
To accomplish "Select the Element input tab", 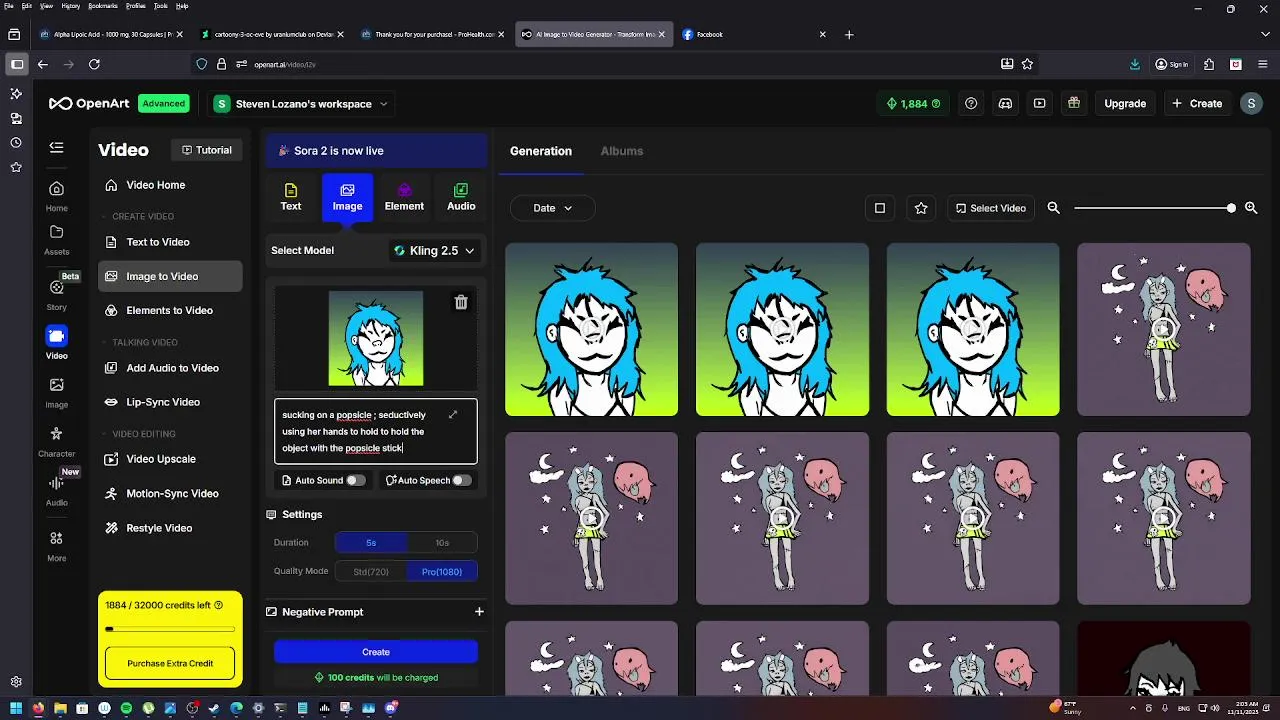I will point(404,197).
